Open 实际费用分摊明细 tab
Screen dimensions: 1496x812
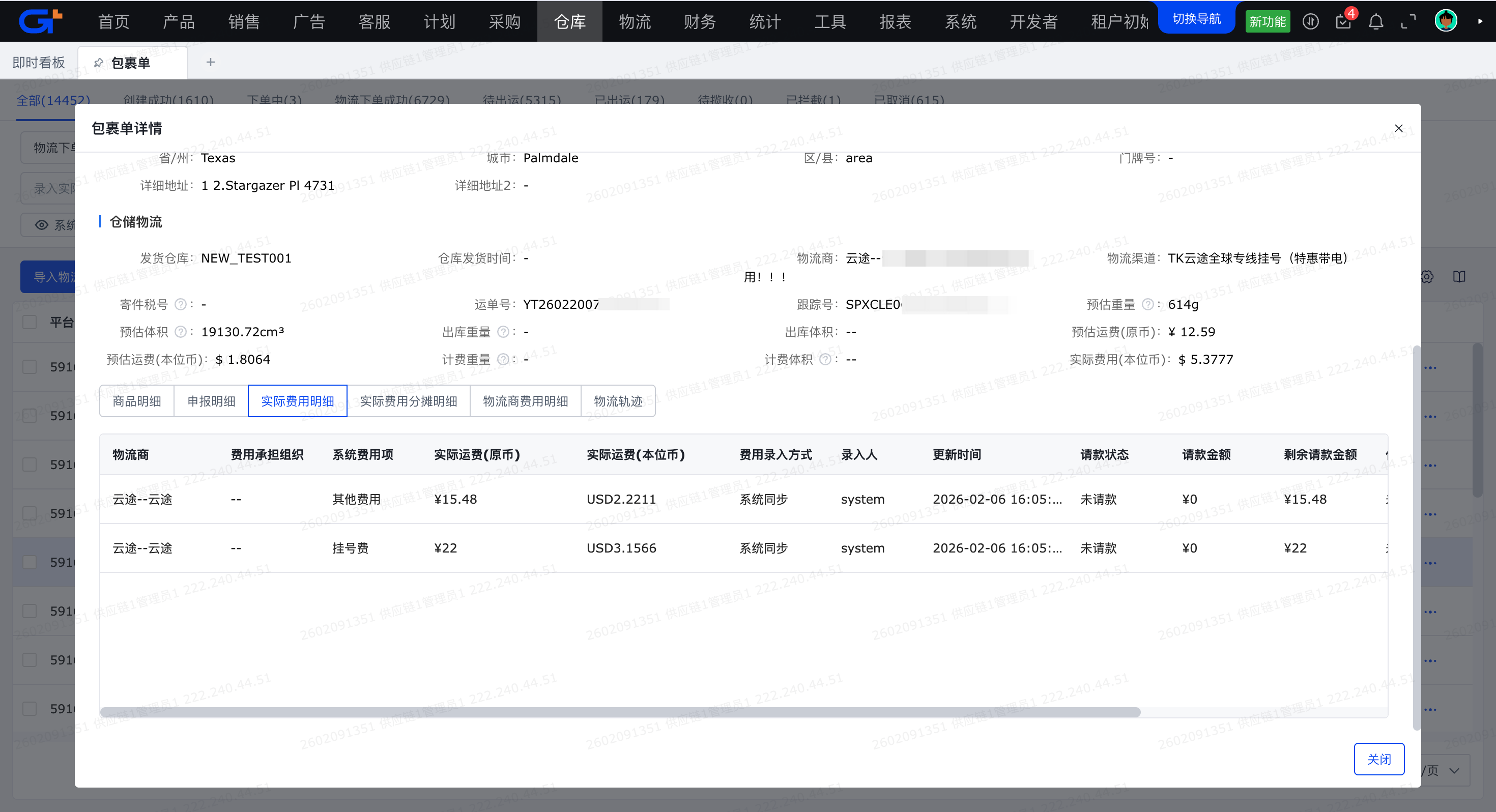pyautogui.click(x=408, y=401)
